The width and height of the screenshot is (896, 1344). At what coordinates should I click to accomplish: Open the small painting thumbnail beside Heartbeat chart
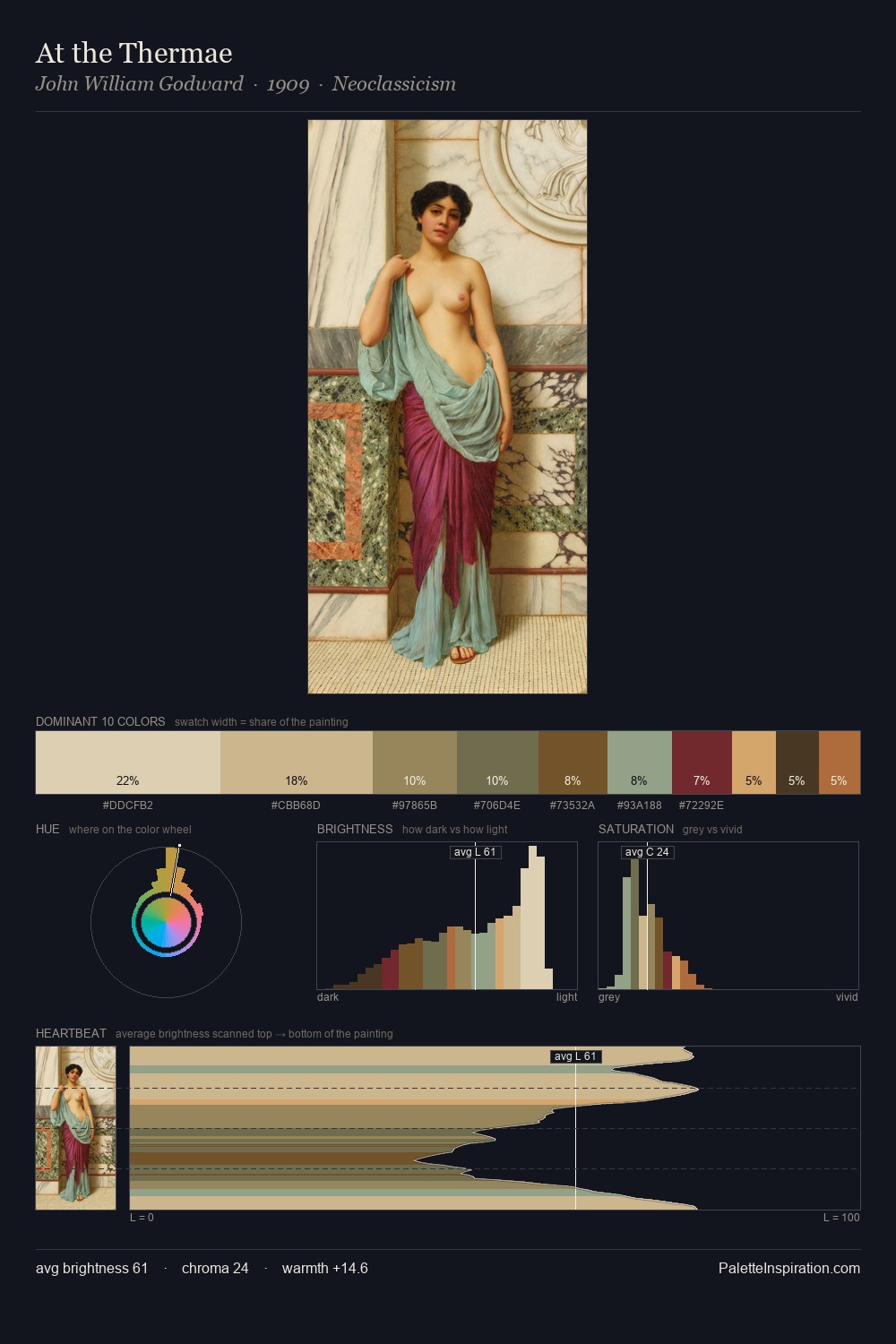click(76, 1128)
